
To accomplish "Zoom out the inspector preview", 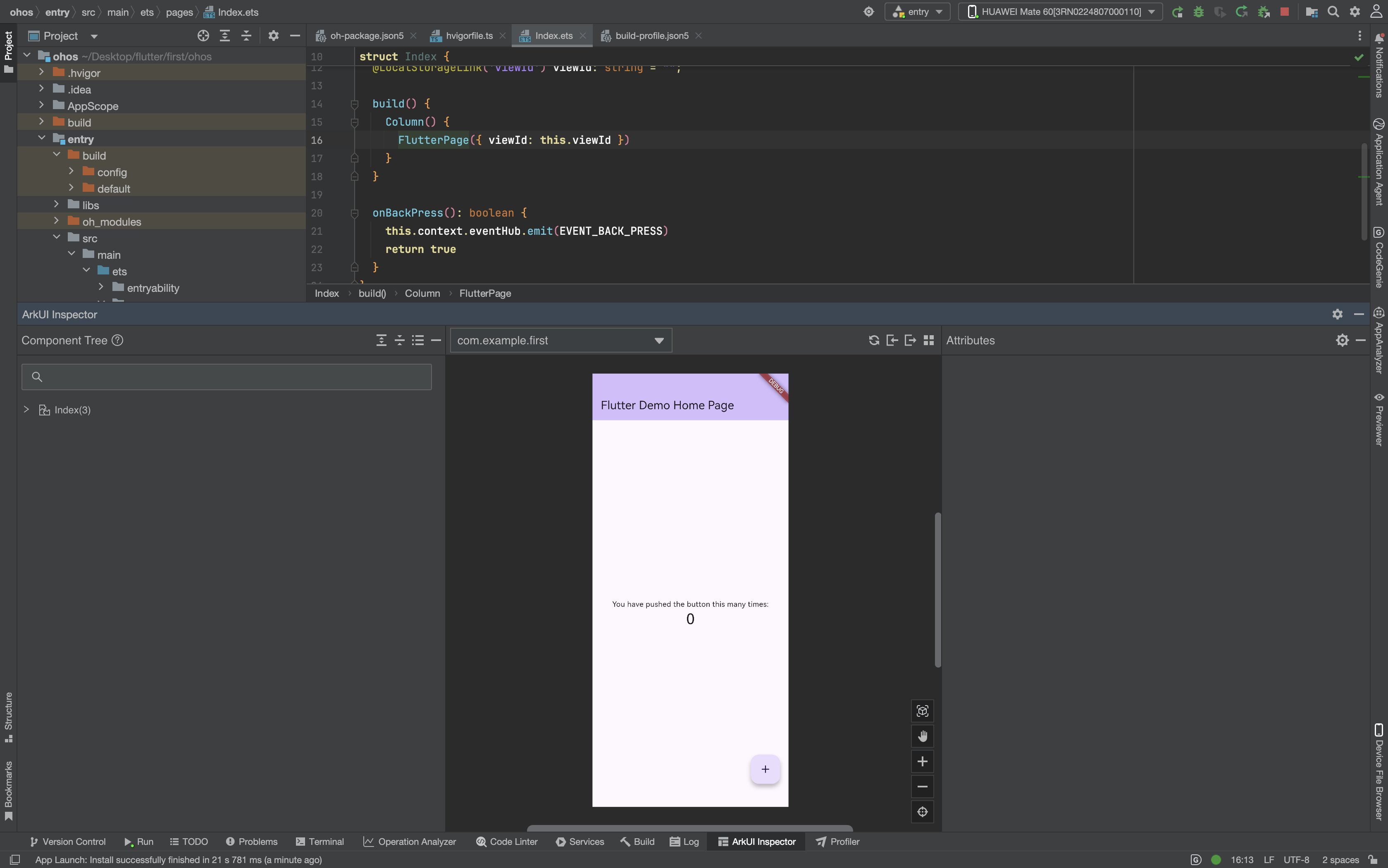I will 922,787.
